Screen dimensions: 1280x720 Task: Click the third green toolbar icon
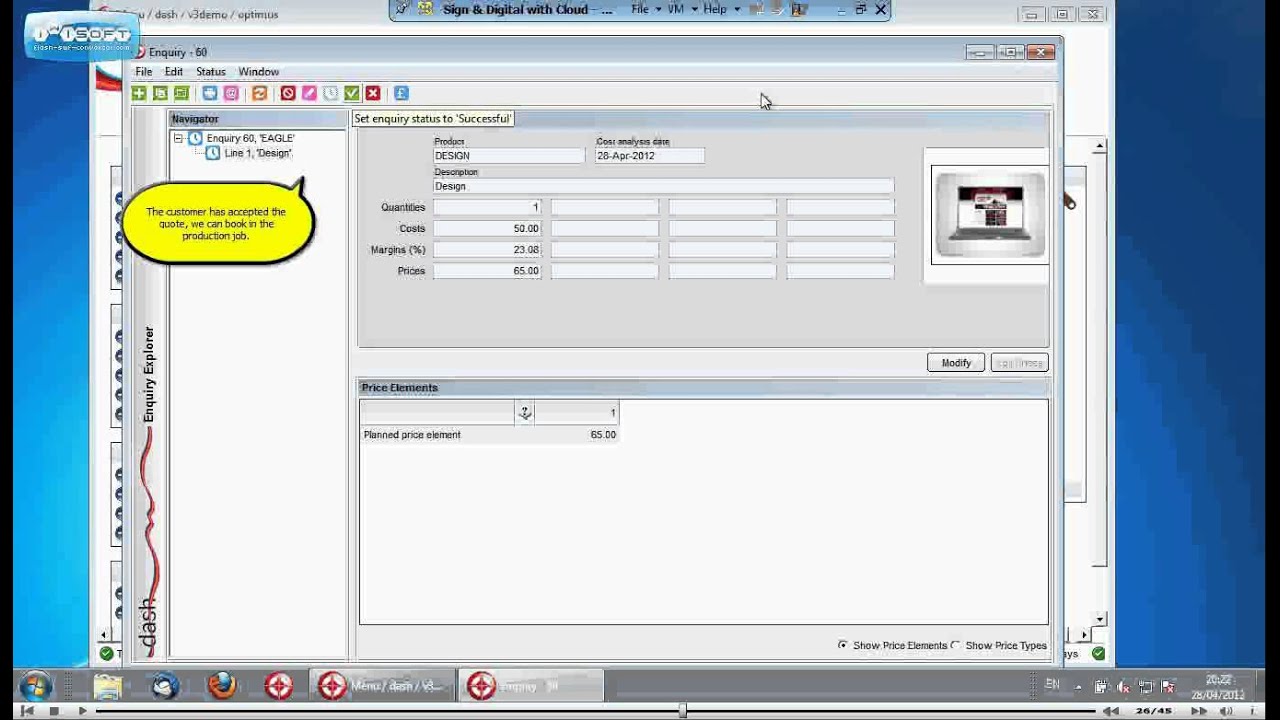[181, 93]
